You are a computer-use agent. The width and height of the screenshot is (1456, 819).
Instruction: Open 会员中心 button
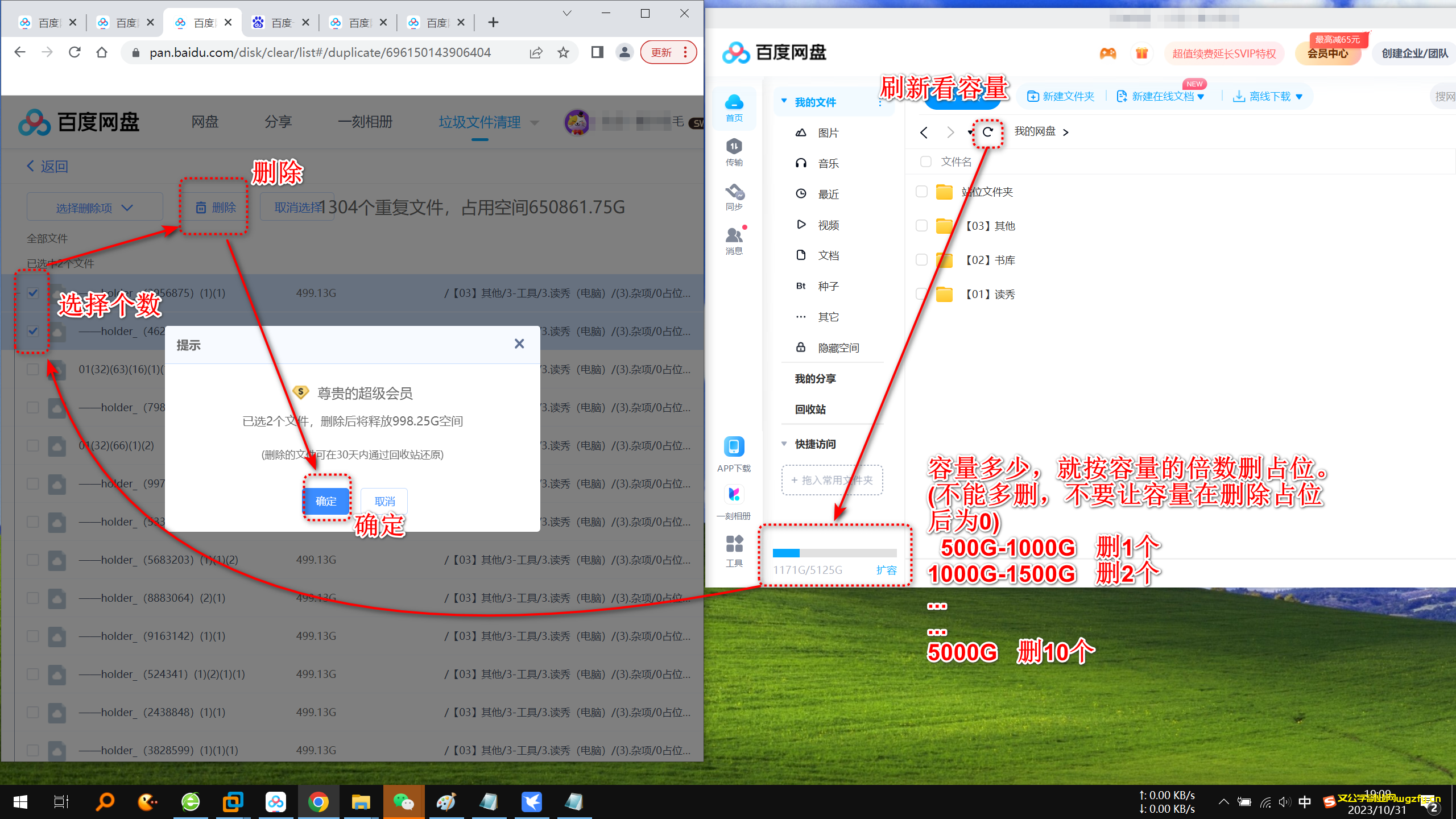(x=1327, y=53)
